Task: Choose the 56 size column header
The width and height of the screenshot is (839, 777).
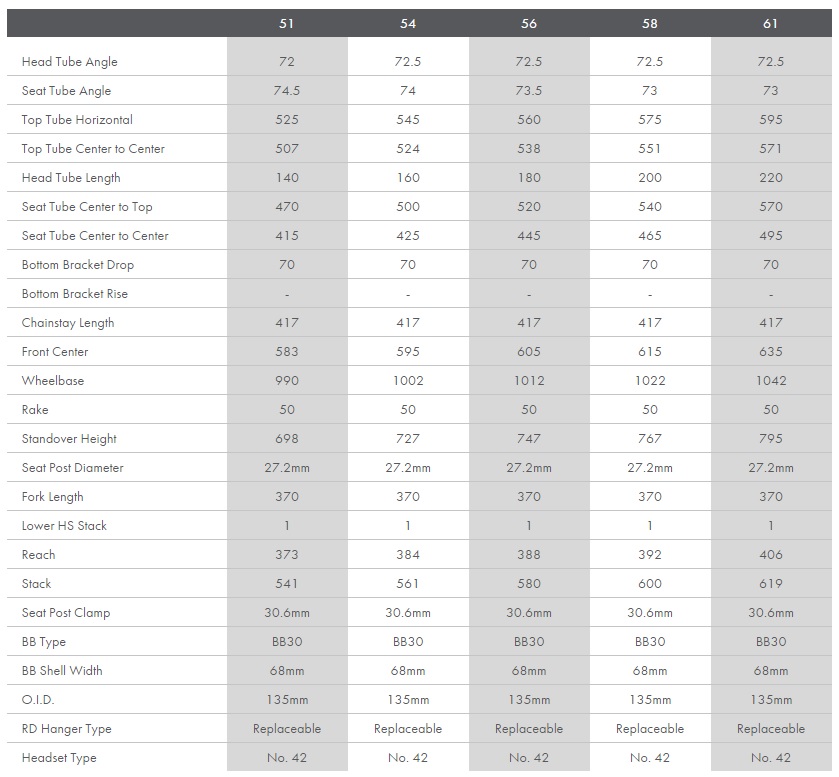Action: pyautogui.click(x=529, y=23)
